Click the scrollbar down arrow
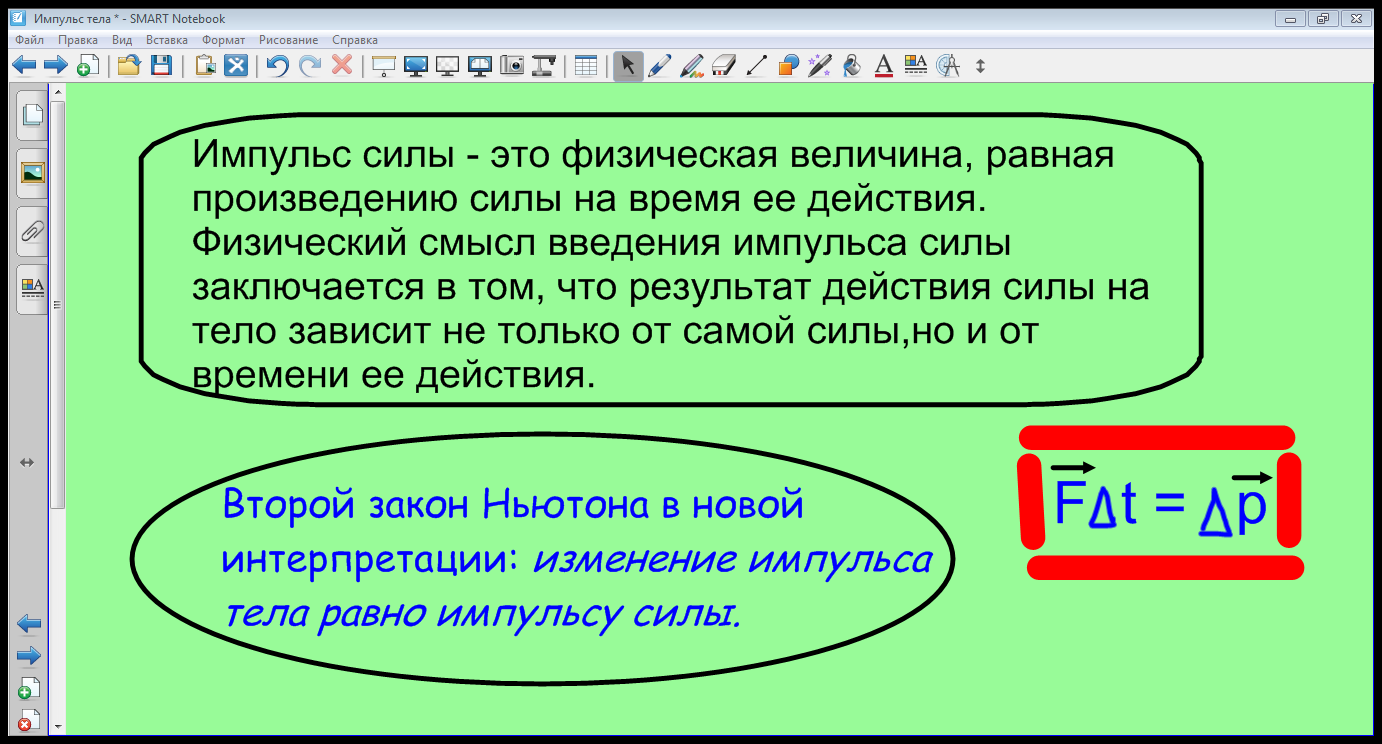This screenshot has height=744, width=1382. pyautogui.click(x=58, y=727)
